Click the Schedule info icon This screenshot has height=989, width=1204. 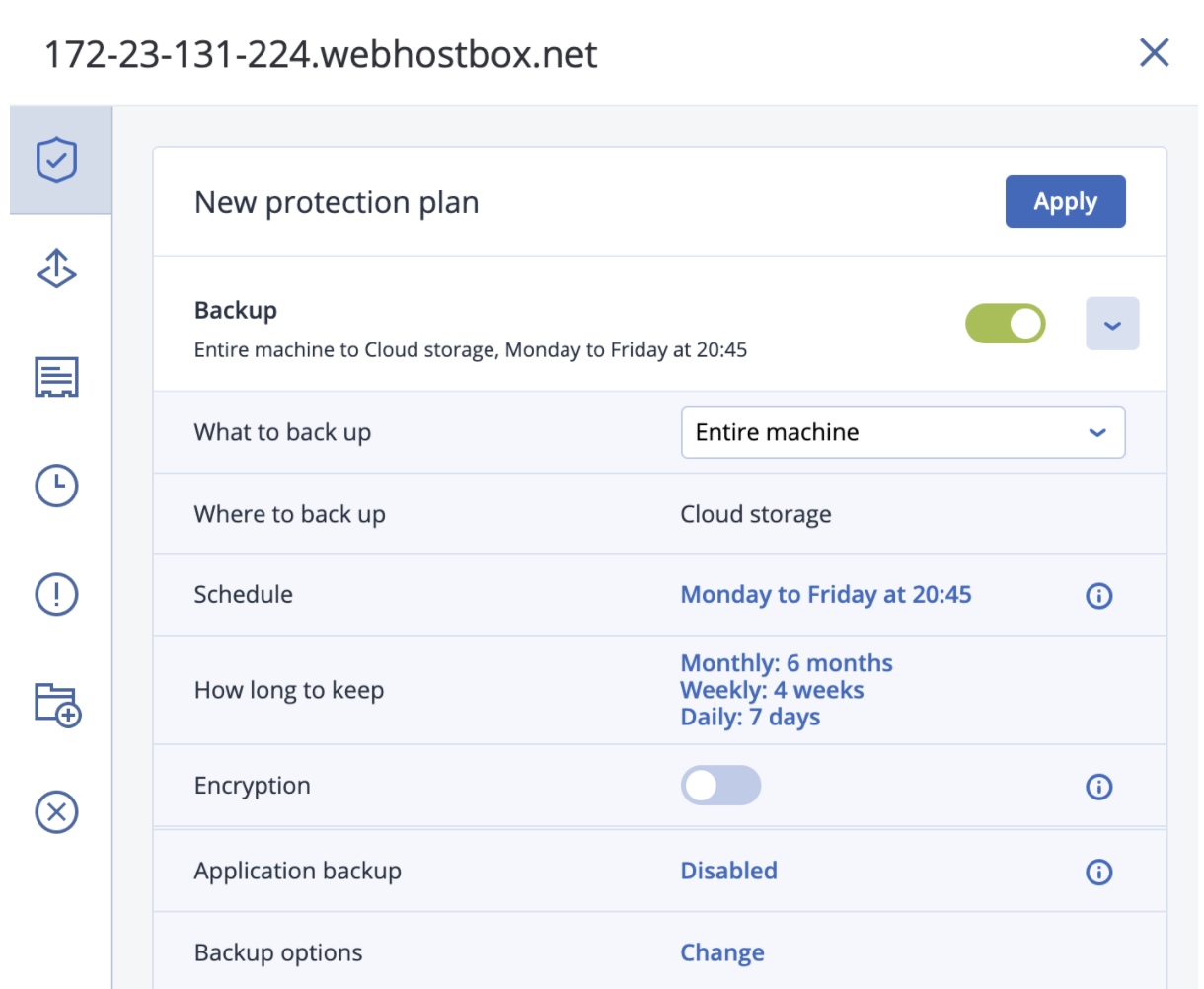[x=1098, y=596]
